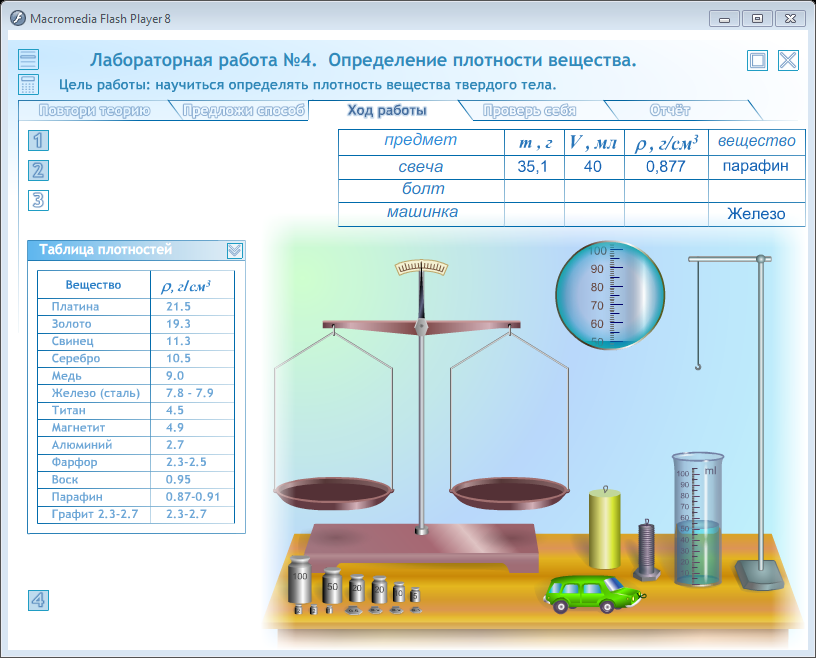Click the volume cell for болт
The width and height of the screenshot is (816, 658).
tap(594, 191)
